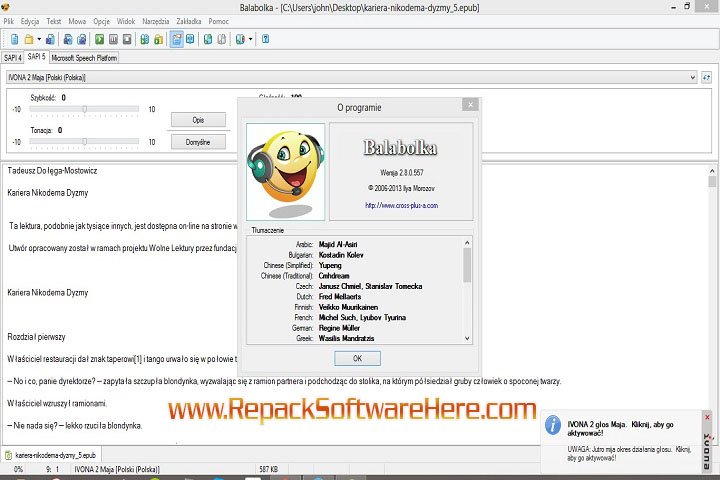
Task: Switch to the SAPI 5 tab
Action: click(x=36, y=56)
